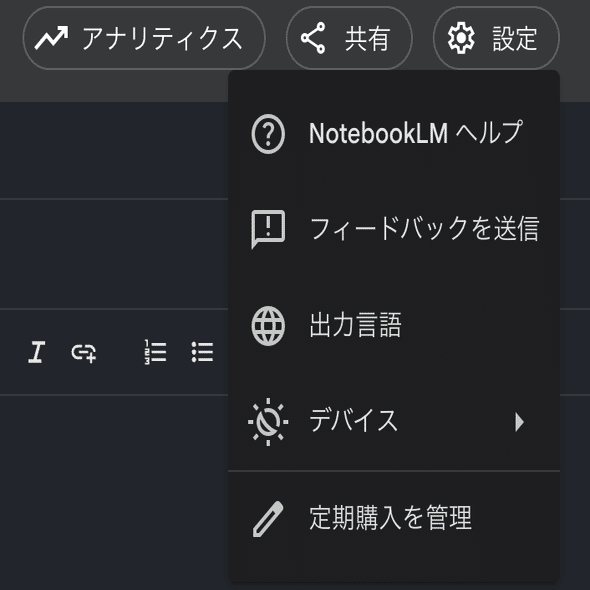This screenshot has width=590, height=590.
Task: Click the pencil icon for subscription management
Action: (x=268, y=519)
